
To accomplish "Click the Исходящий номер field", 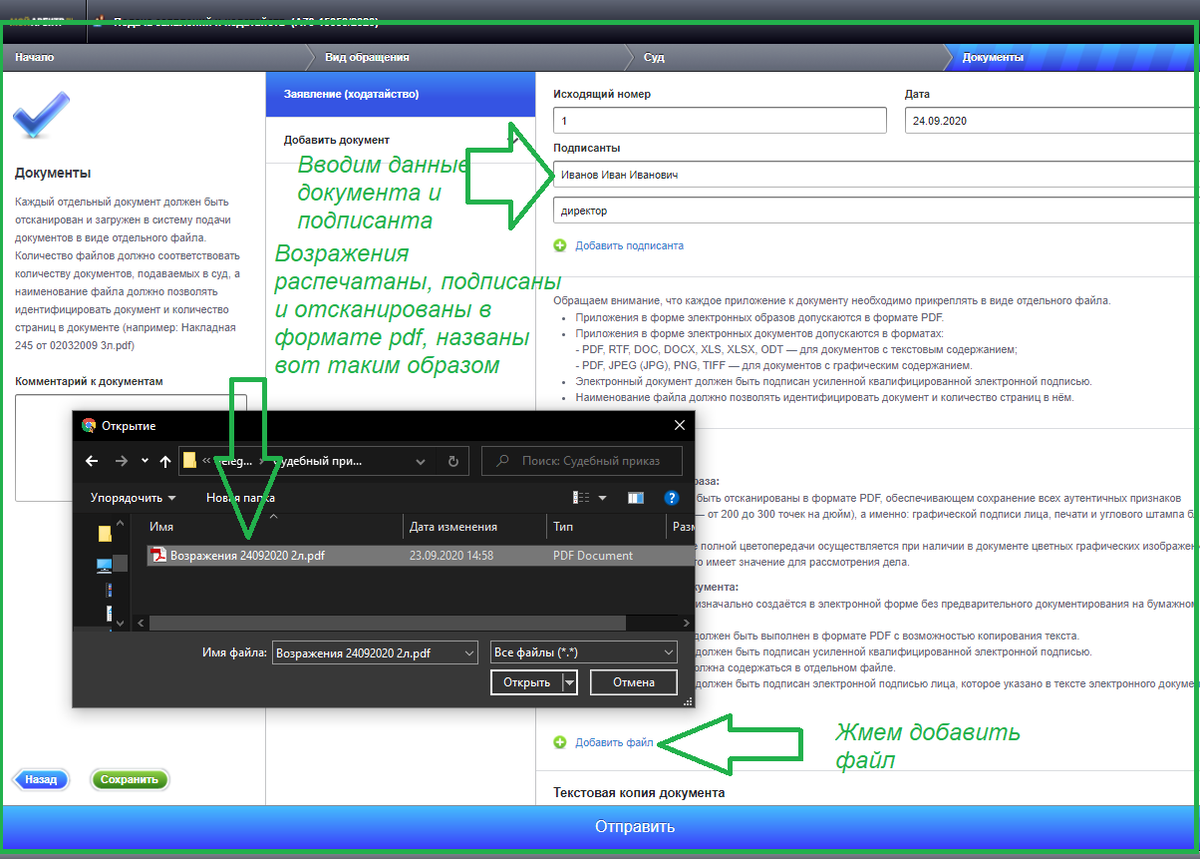I will coord(720,121).
